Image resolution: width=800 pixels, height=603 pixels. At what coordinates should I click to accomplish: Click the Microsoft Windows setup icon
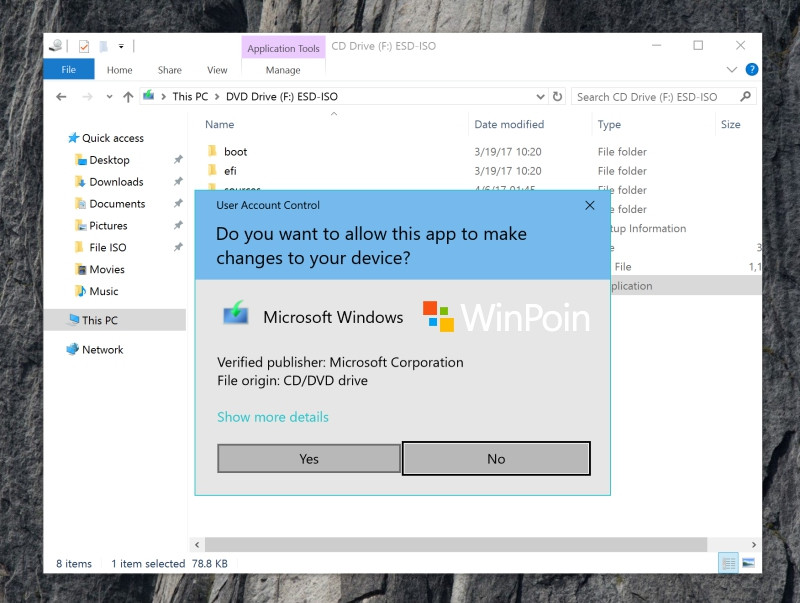pyautogui.click(x=236, y=313)
